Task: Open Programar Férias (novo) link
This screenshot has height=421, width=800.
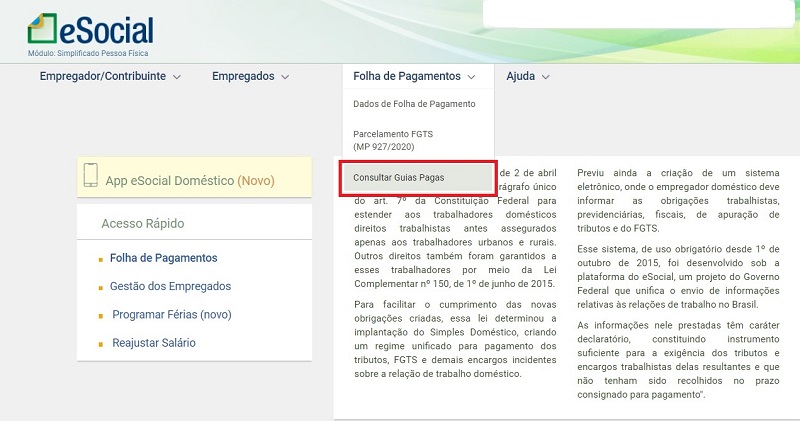Action: (x=171, y=315)
